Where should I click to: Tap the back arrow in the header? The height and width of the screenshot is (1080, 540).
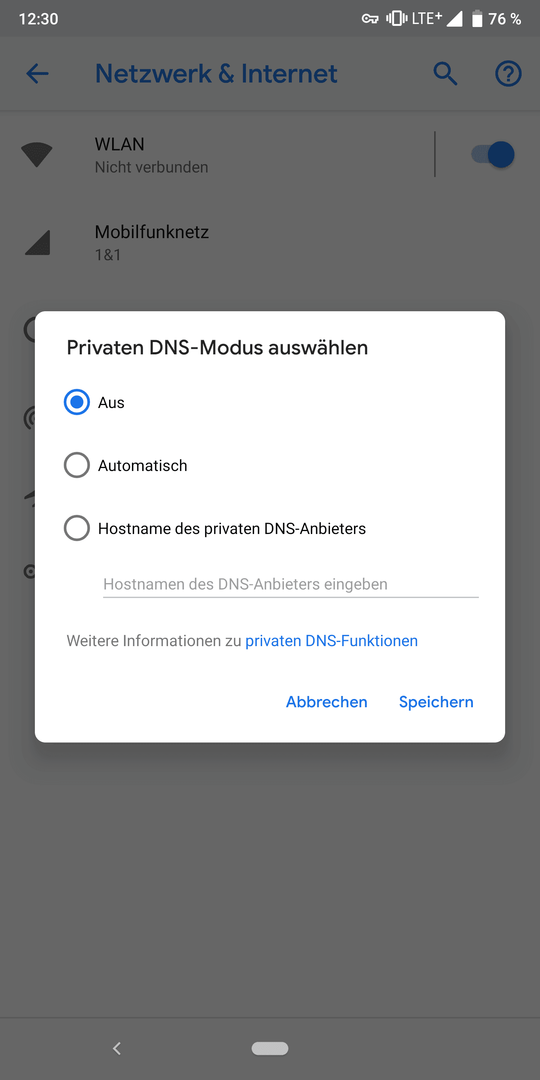point(37,74)
